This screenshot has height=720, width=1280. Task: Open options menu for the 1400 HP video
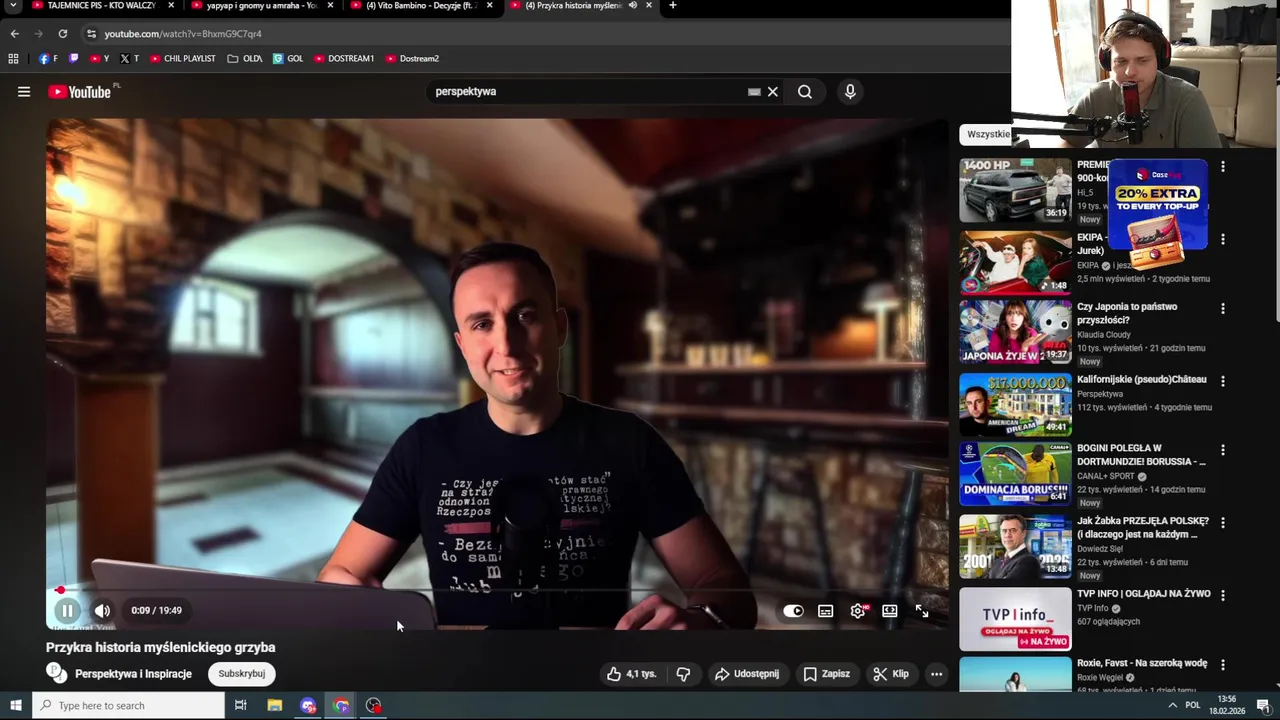click(1222, 167)
